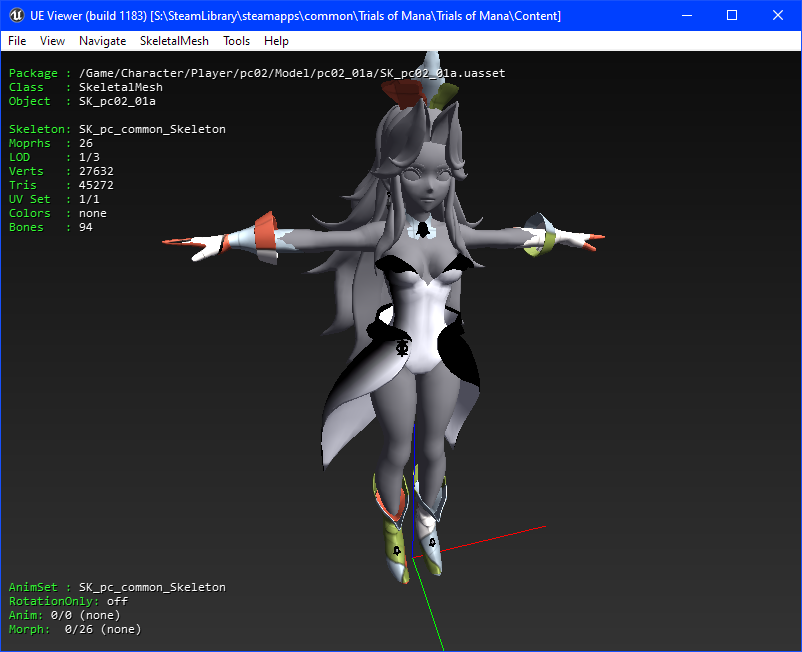Click the RotationOnly off value

tap(117, 601)
